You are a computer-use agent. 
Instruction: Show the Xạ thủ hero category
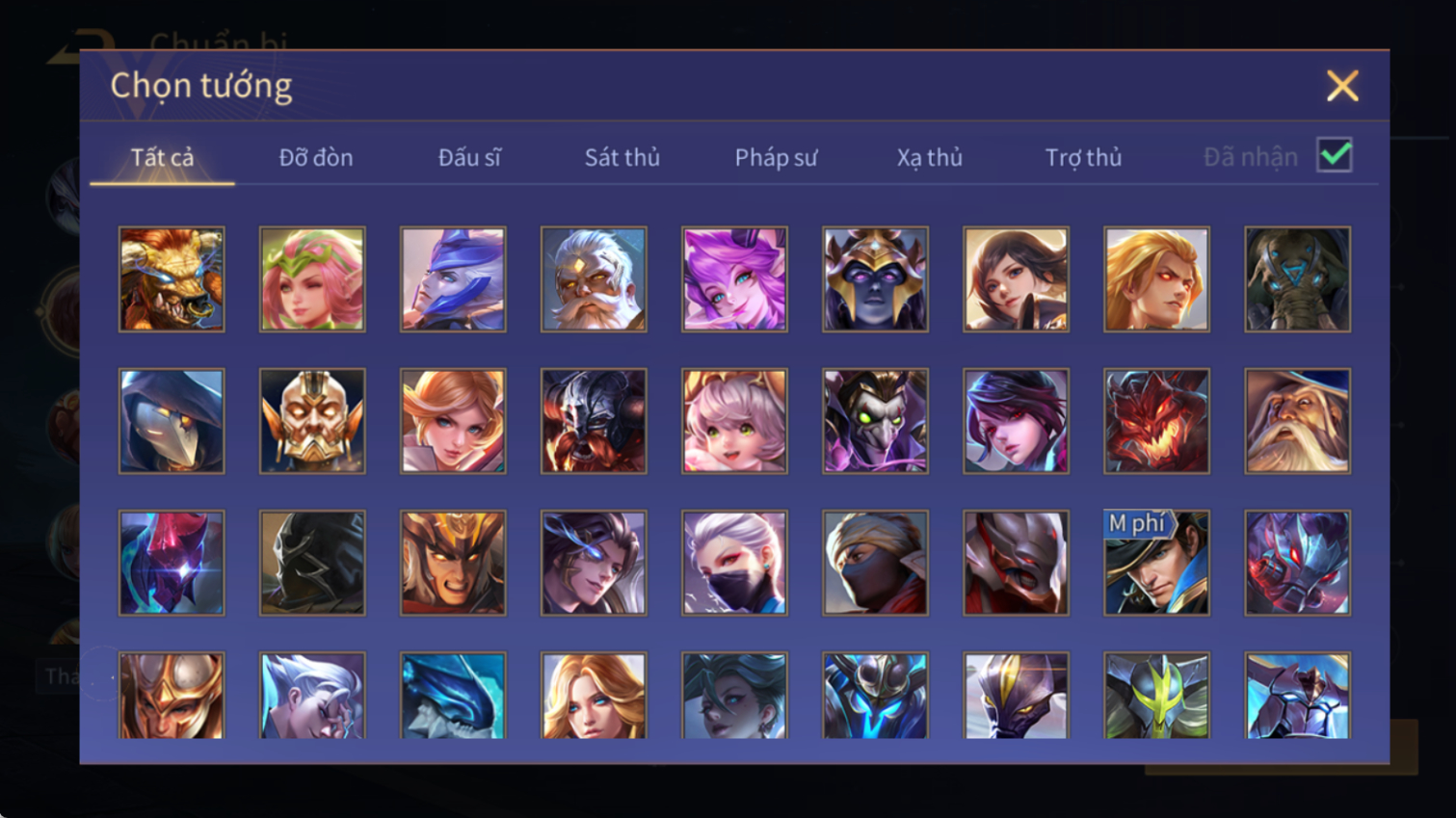click(930, 157)
